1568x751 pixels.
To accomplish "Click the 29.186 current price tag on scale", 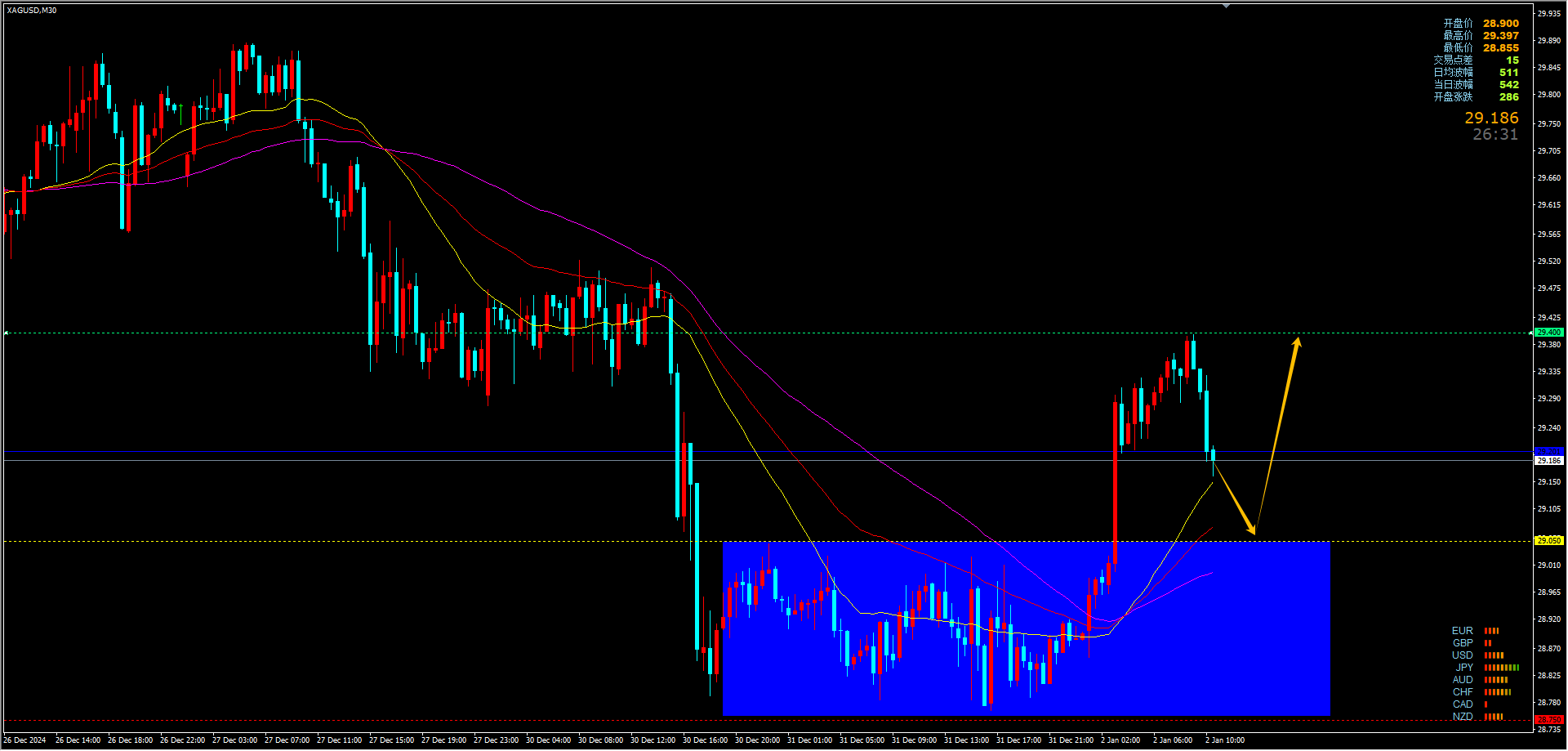I will coord(1548,461).
